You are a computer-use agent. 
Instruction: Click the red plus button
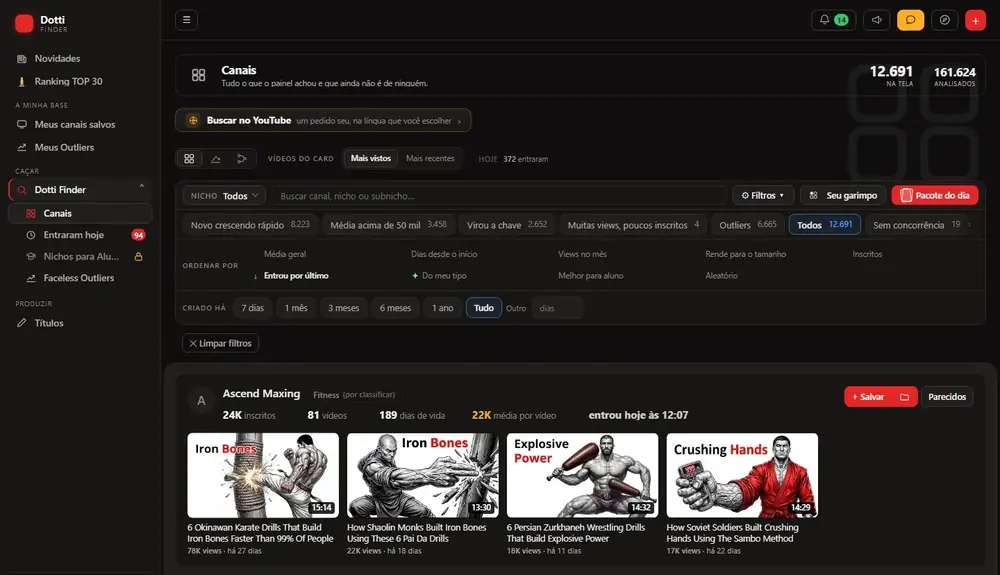(975, 20)
